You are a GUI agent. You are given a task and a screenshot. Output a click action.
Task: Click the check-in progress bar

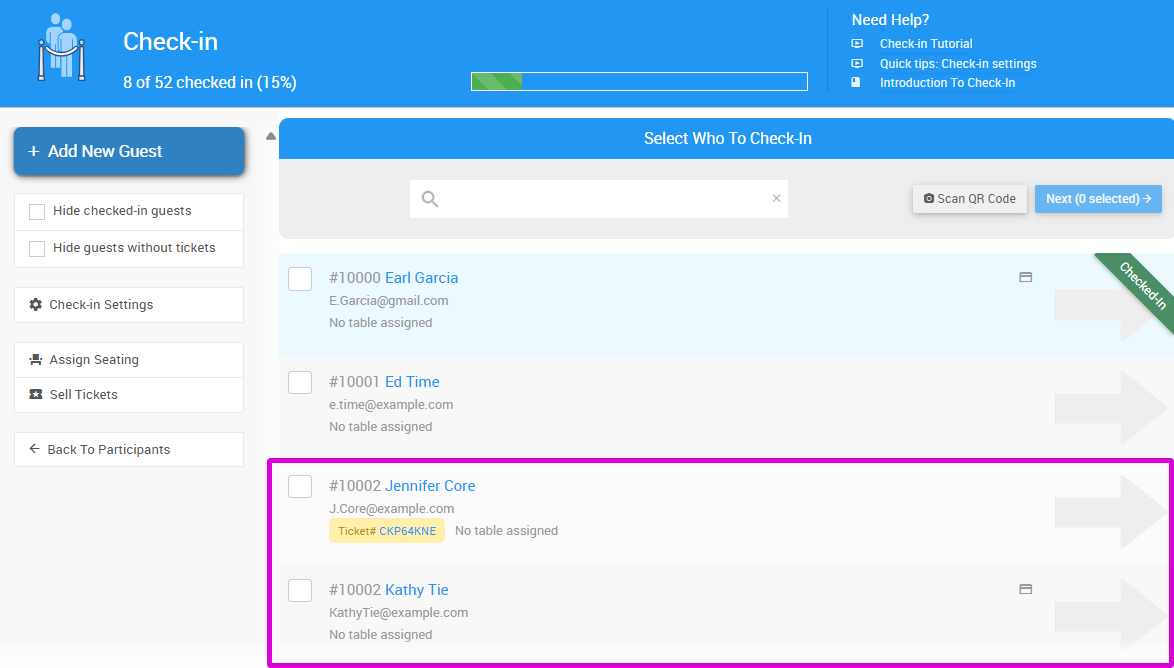pyautogui.click(x=639, y=82)
